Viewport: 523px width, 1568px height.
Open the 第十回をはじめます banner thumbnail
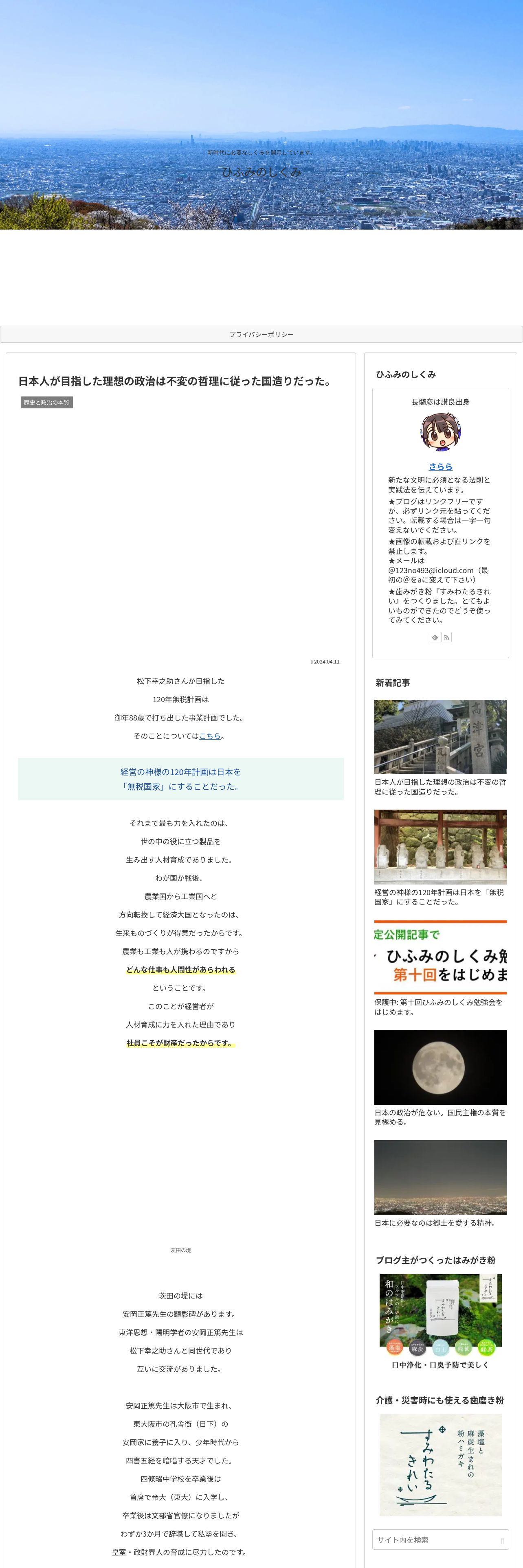click(x=440, y=957)
